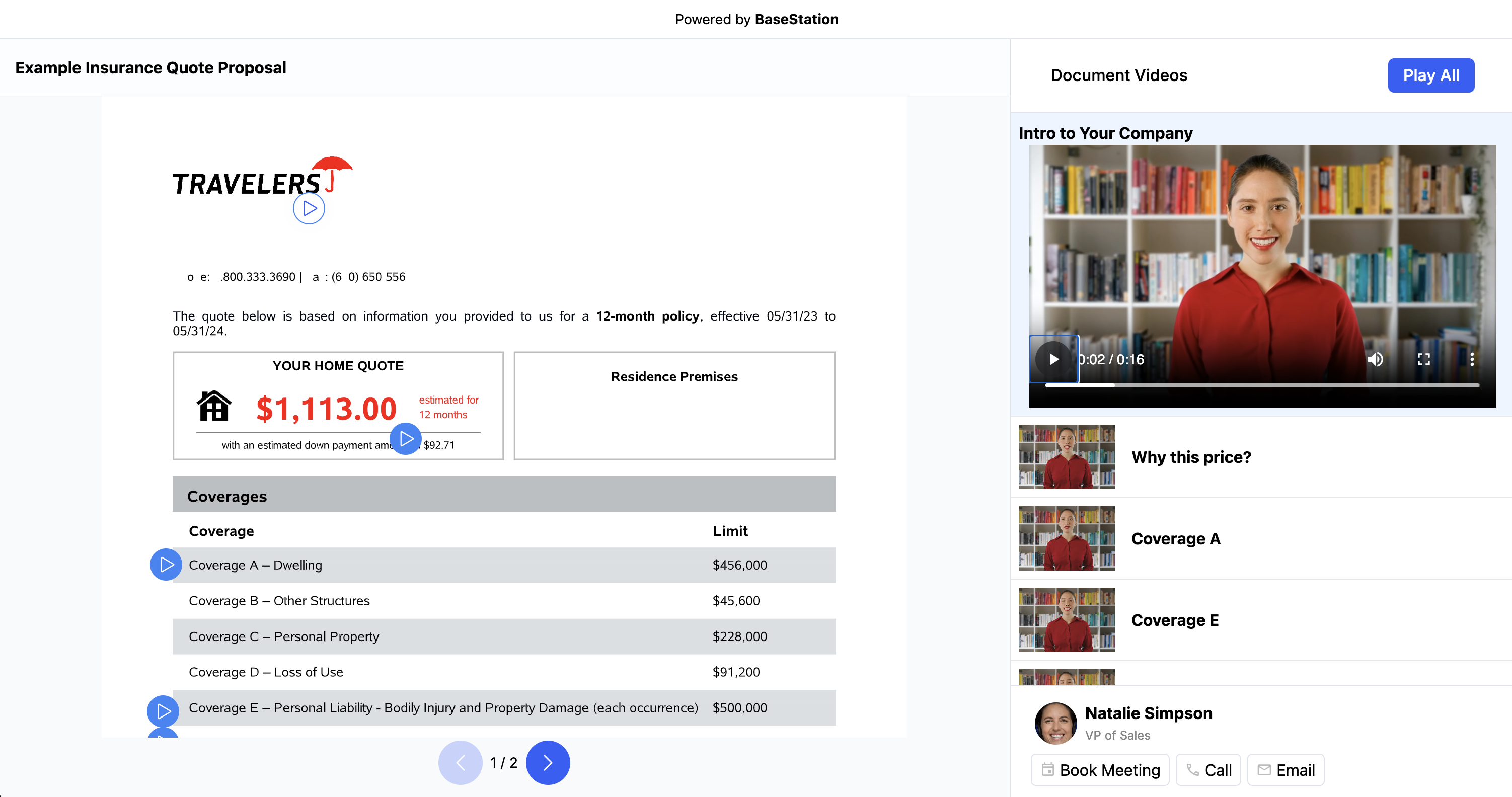Click the partially visible fourth video thumbnail
This screenshot has width=1512, height=797.
click(1067, 677)
